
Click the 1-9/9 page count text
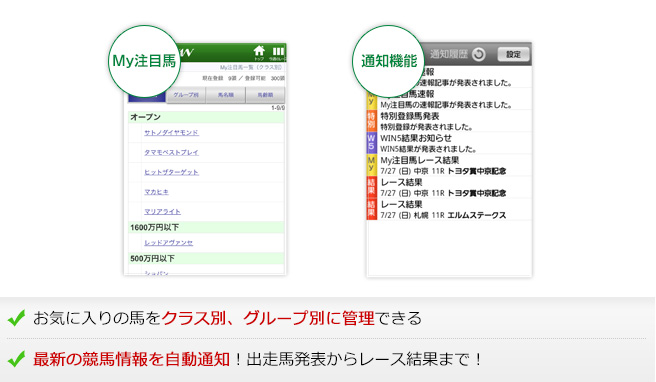(278, 108)
